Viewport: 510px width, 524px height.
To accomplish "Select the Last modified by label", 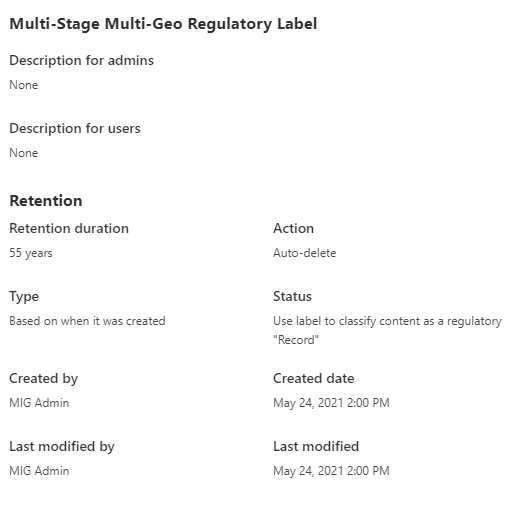I will click(x=62, y=446).
